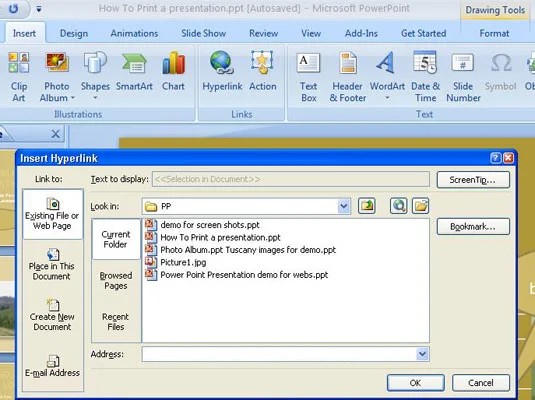Insert Date & Time
The width and height of the screenshot is (535, 400).
(x=425, y=77)
